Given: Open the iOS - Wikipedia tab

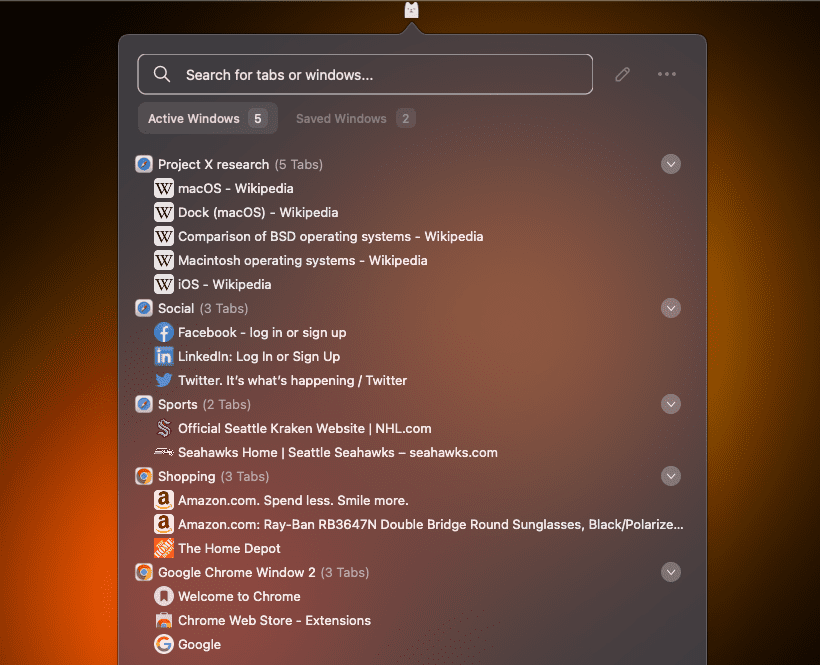Looking at the screenshot, I should [225, 284].
